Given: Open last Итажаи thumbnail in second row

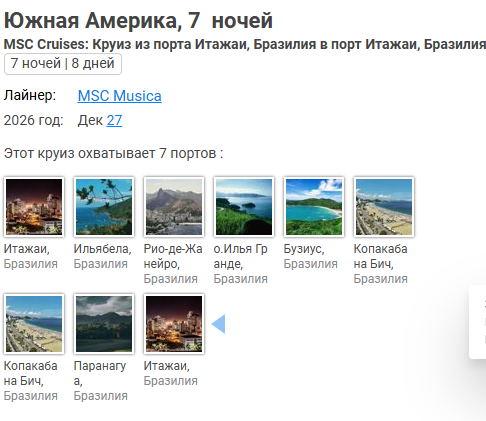Looking at the screenshot, I should [x=174, y=324].
